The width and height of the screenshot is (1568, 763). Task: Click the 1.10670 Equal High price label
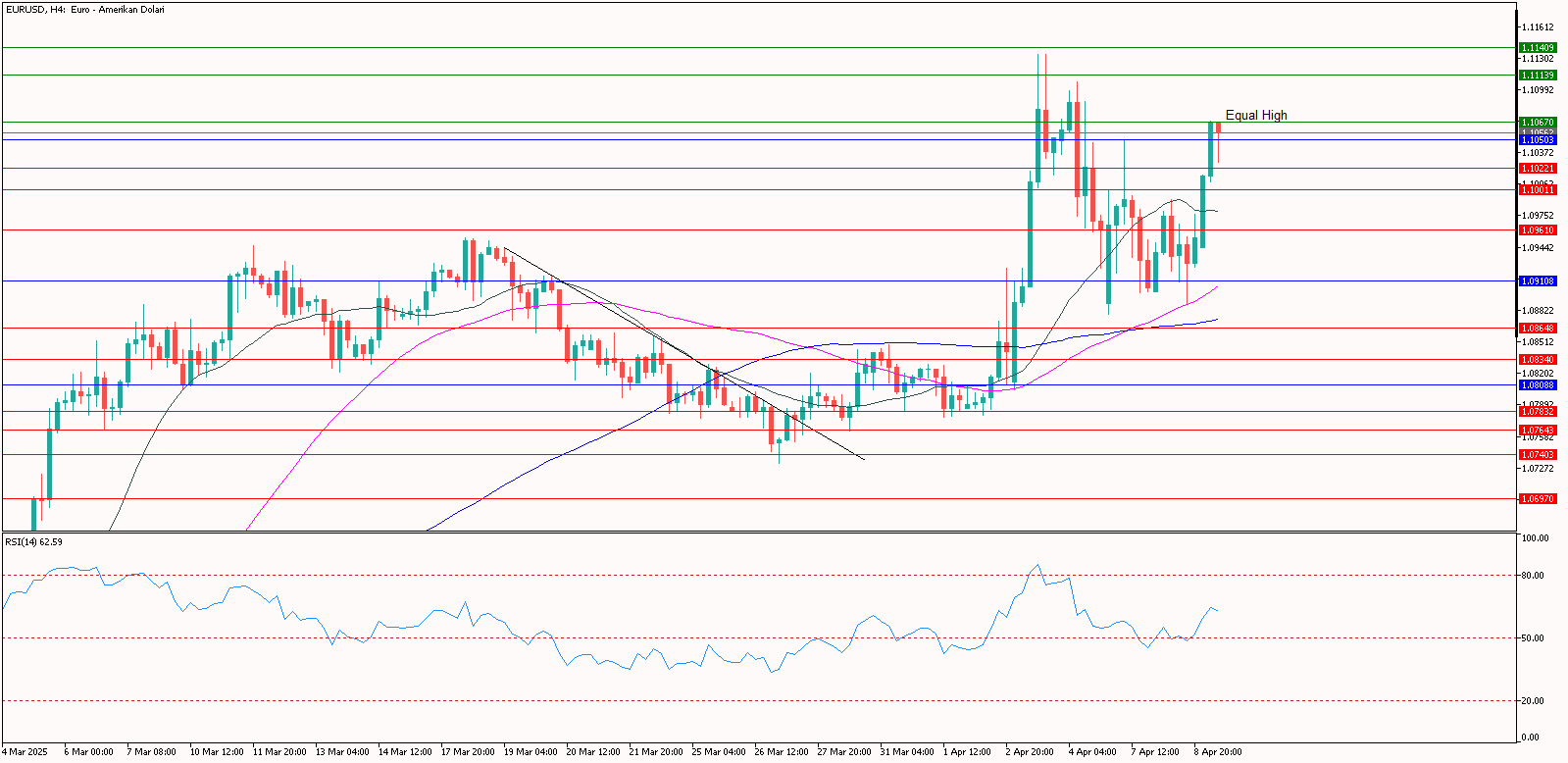(1537, 123)
